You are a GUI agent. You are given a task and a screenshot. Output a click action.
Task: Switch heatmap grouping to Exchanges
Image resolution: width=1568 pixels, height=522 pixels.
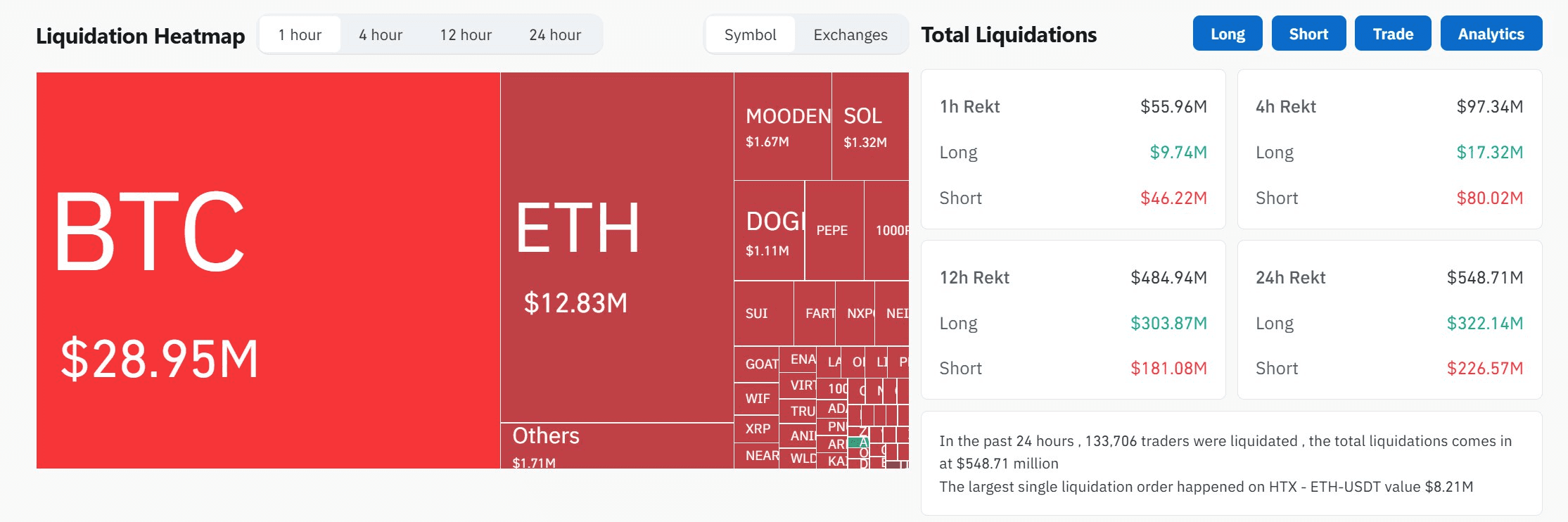850,34
